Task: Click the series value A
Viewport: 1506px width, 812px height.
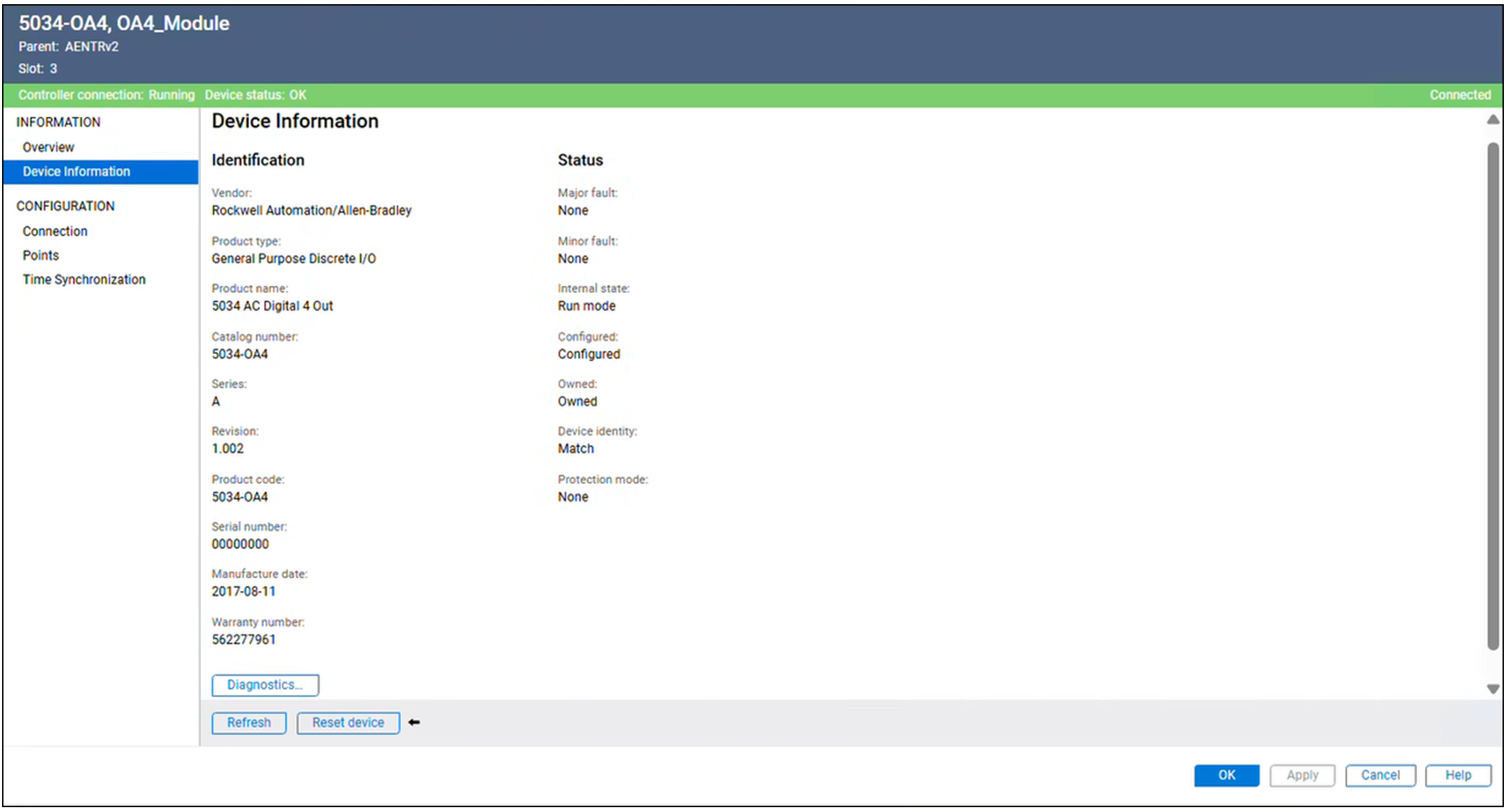Action: [216, 401]
